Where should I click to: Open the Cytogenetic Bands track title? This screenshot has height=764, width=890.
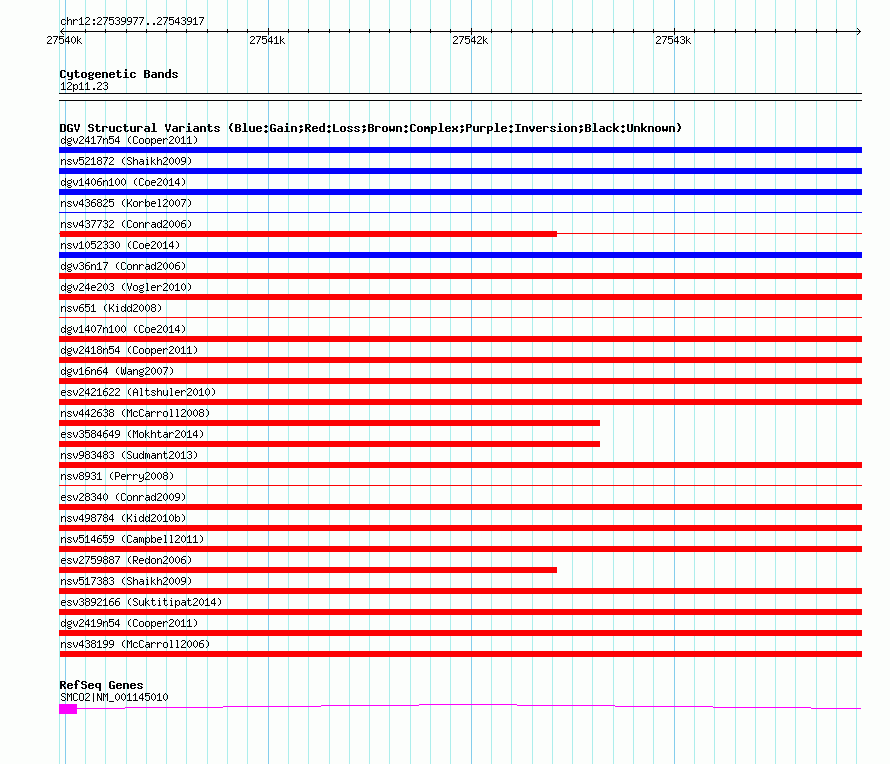coord(119,74)
